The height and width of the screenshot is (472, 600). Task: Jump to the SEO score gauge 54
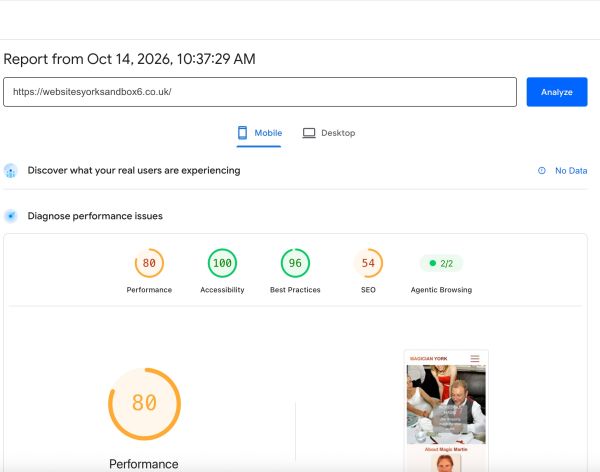(368, 263)
